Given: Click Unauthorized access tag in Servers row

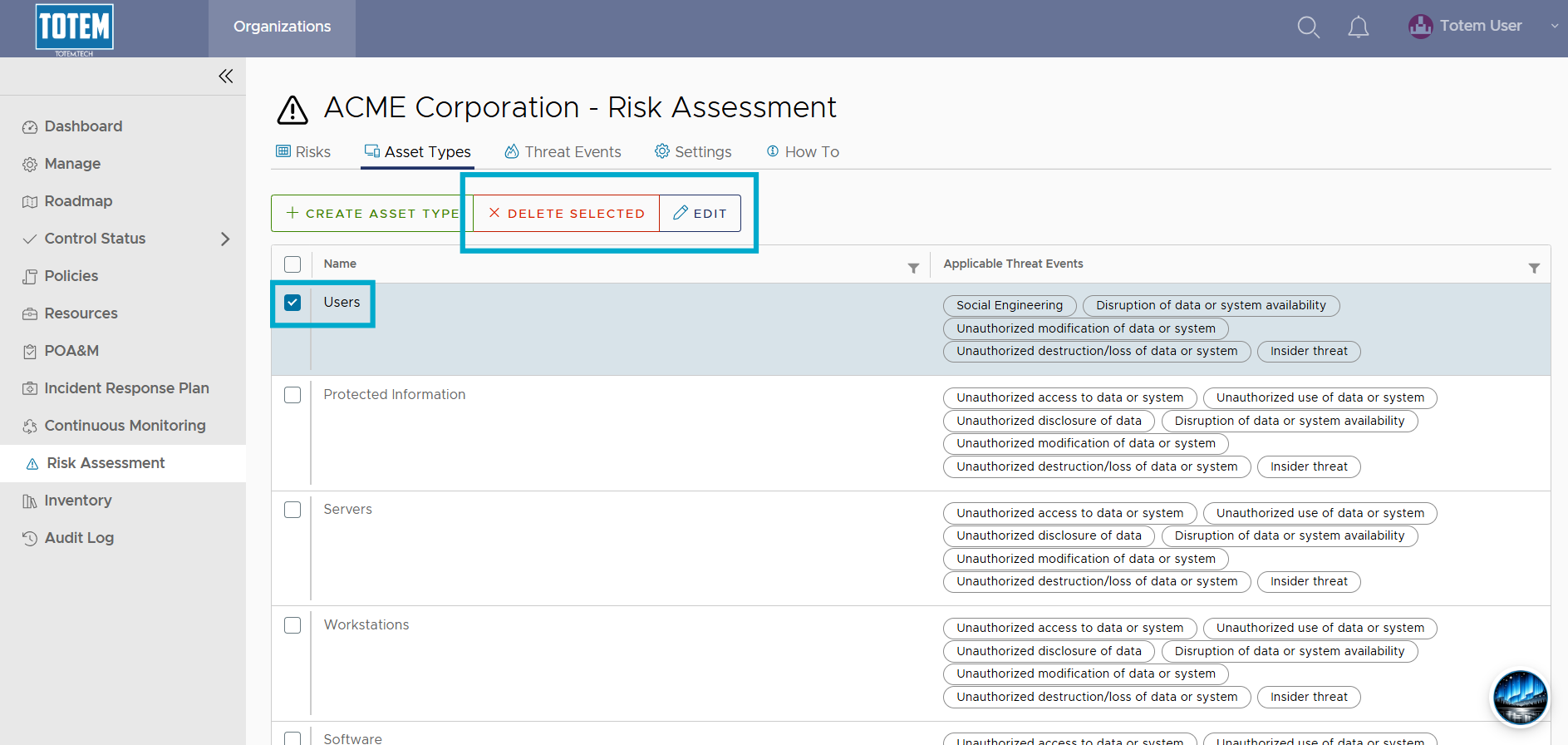Looking at the screenshot, I should click(1069, 514).
